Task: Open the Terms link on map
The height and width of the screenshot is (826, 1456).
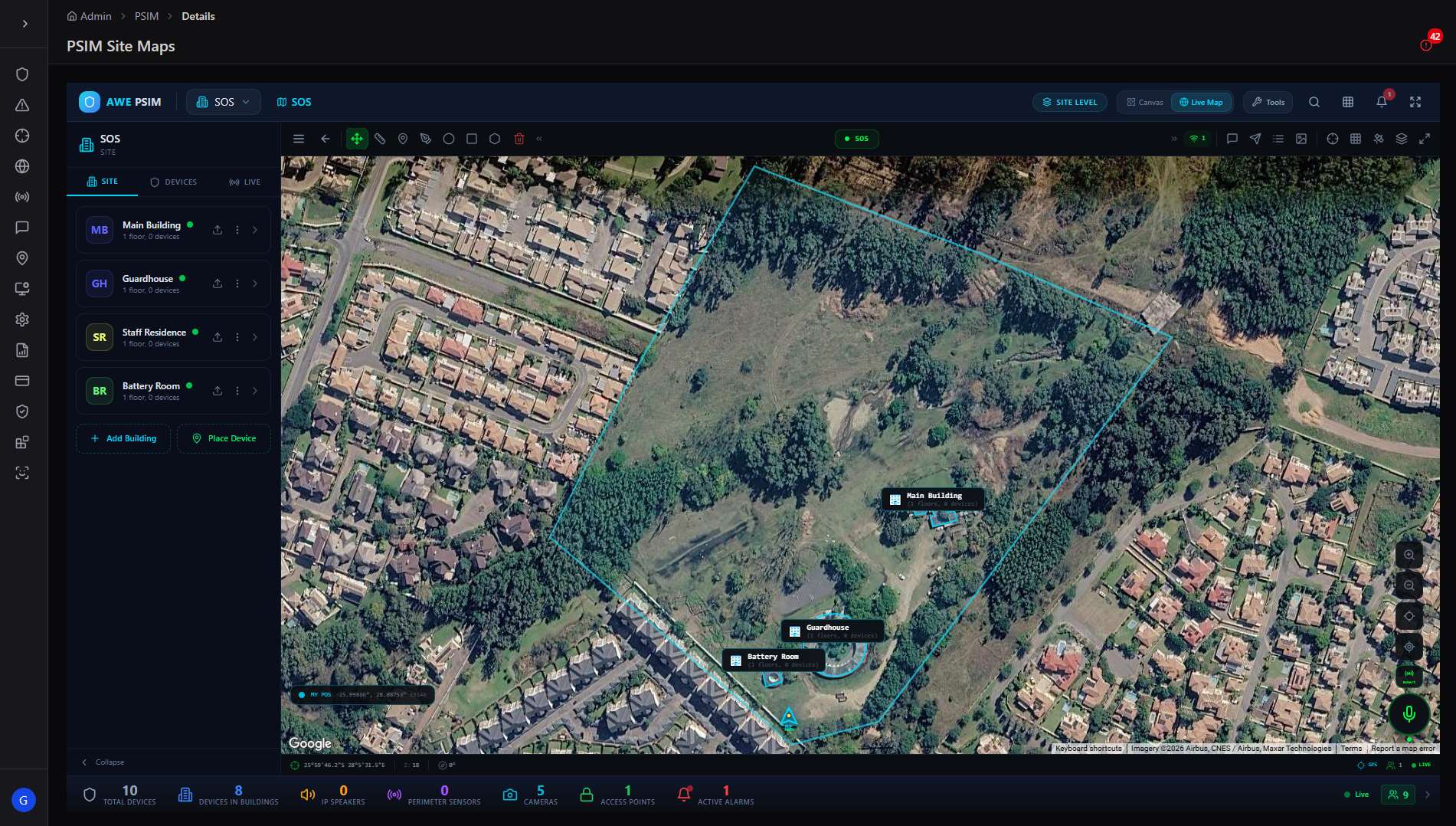Action: click(x=1351, y=749)
